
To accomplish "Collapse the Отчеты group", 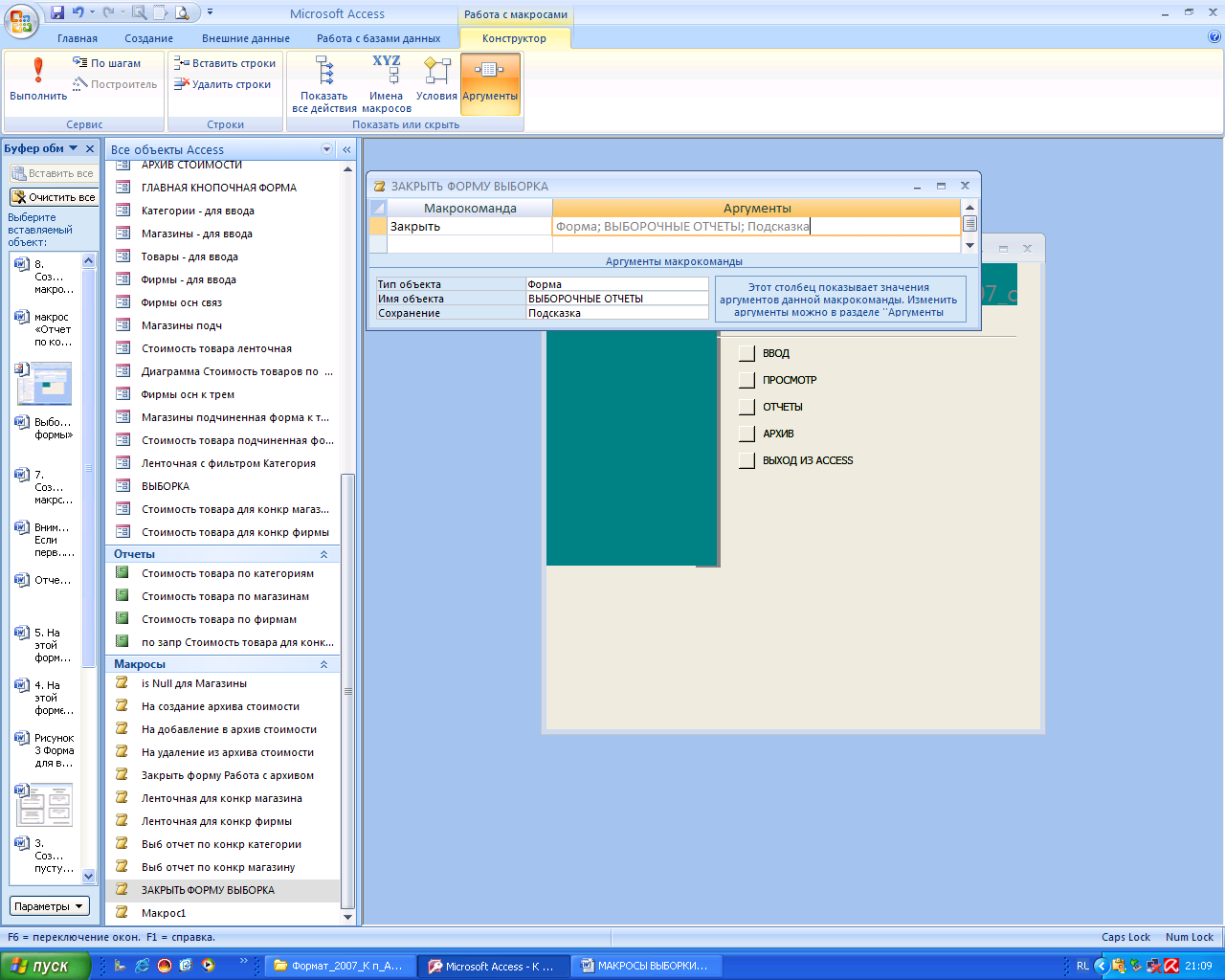I will pos(323,554).
